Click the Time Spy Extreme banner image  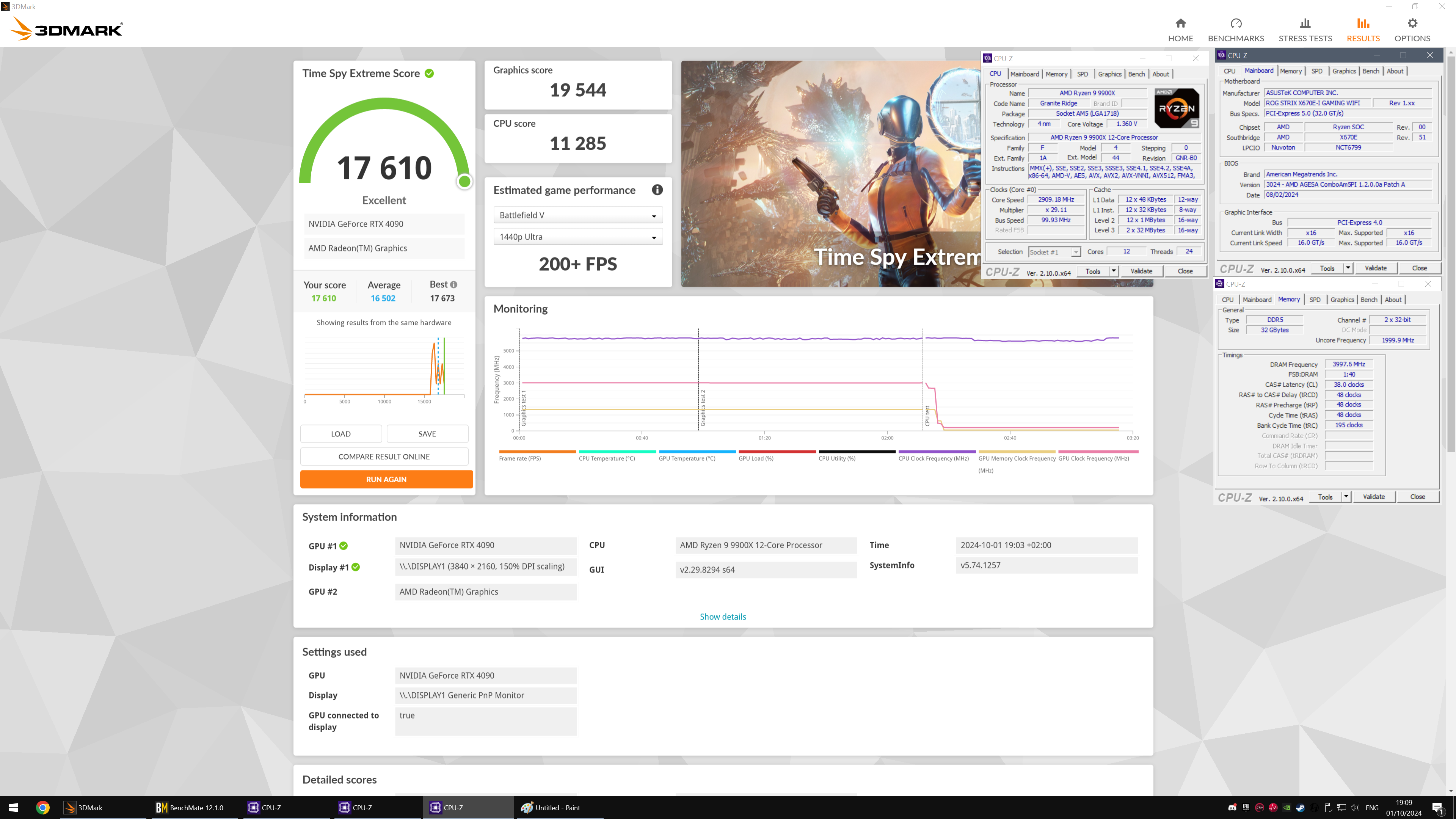pyautogui.click(x=830, y=174)
